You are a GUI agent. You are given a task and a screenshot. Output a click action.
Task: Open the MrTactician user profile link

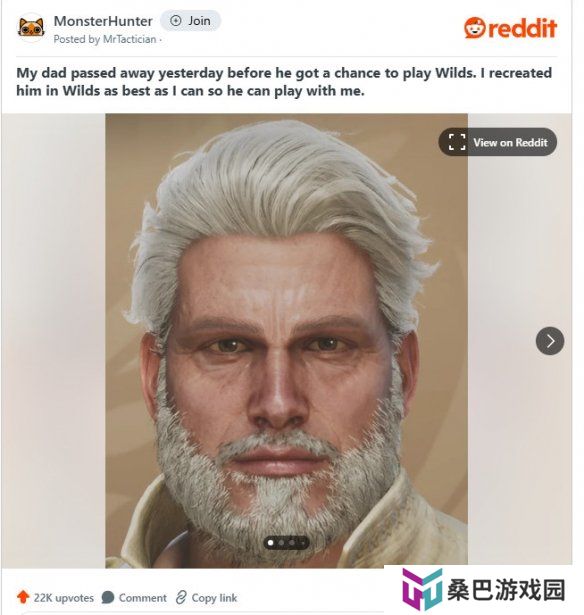click(x=129, y=39)
